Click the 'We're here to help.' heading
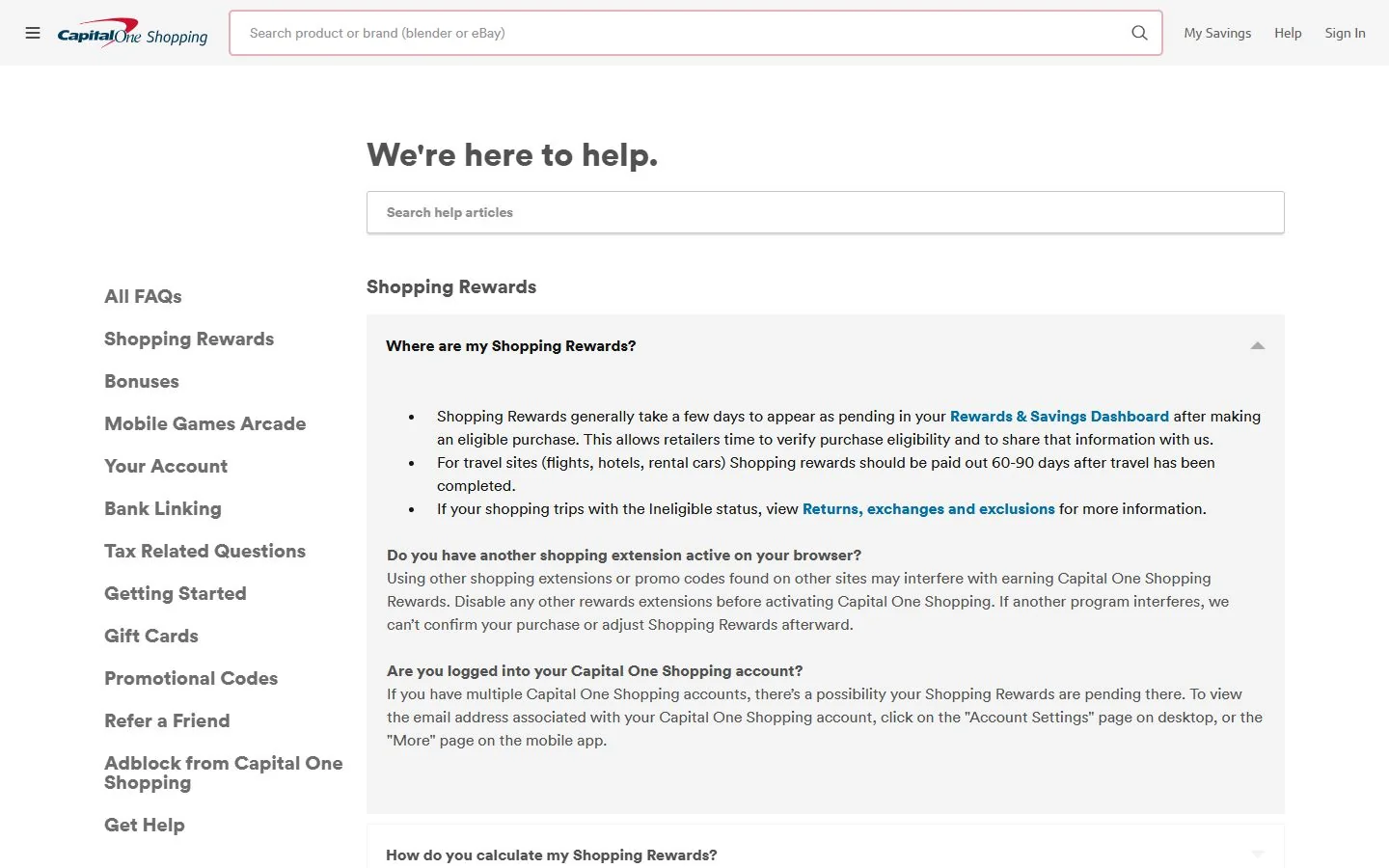This screenshot has width=1389, height=868. 512,154
